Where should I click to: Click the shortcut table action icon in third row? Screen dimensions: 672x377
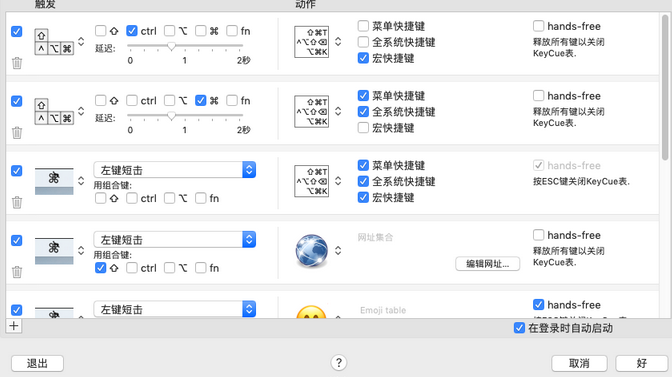pos(312,181)
